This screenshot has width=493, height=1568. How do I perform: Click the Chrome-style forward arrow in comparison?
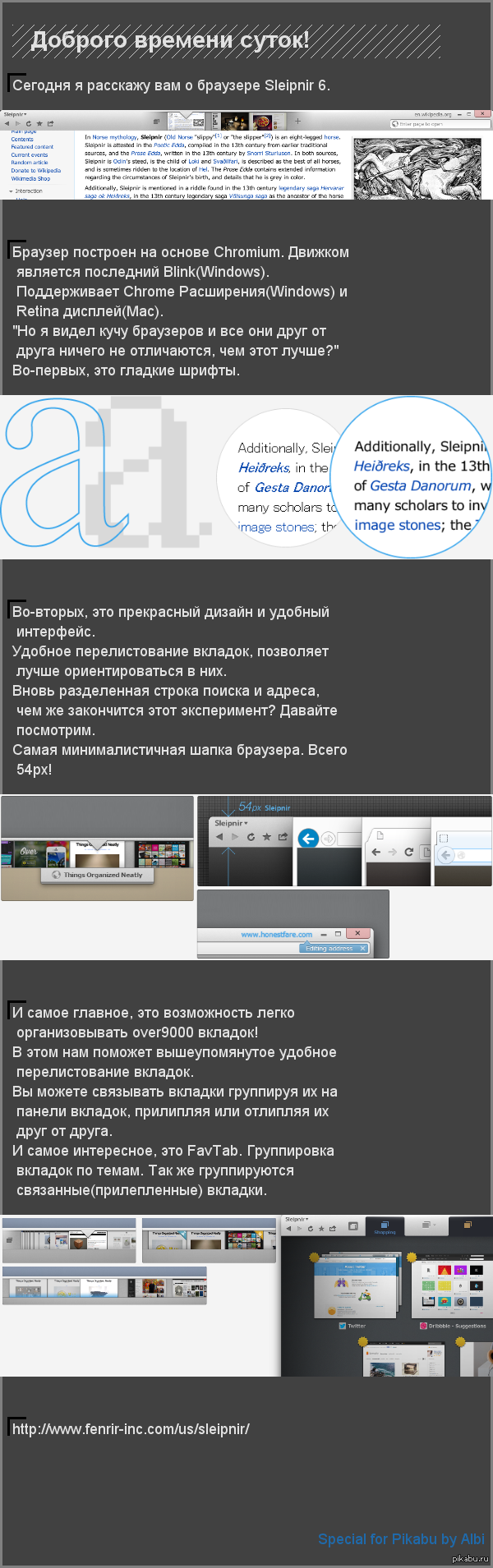[392, 852]
